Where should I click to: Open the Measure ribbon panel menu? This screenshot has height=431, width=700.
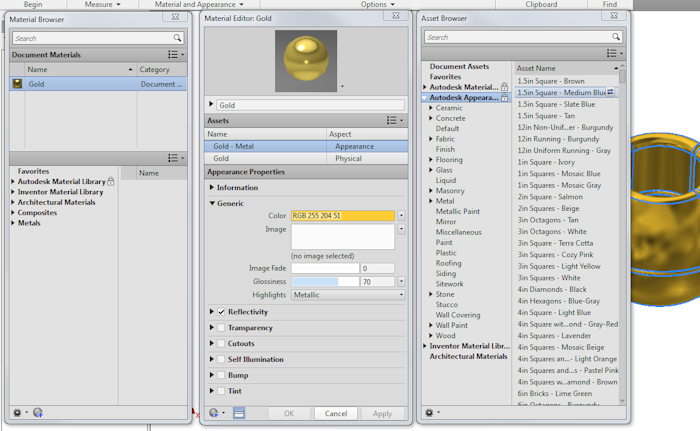(103, 4)
